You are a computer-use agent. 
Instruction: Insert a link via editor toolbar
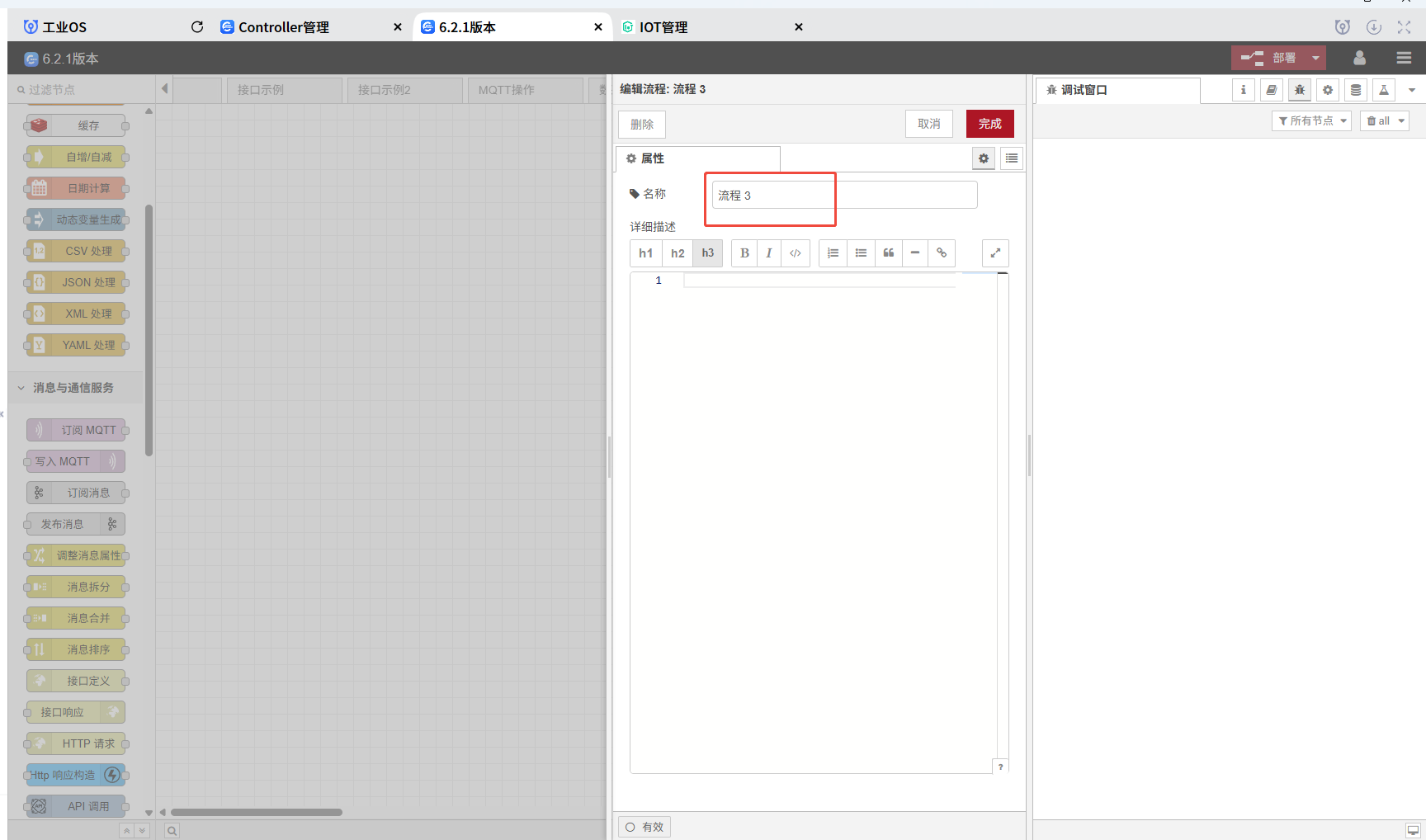[942, 253]
